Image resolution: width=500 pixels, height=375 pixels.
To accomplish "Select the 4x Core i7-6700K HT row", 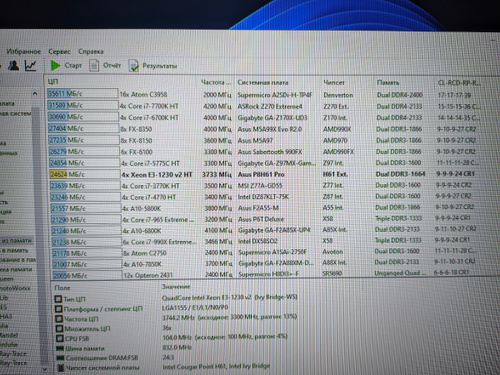I will (x=263, y=117).
